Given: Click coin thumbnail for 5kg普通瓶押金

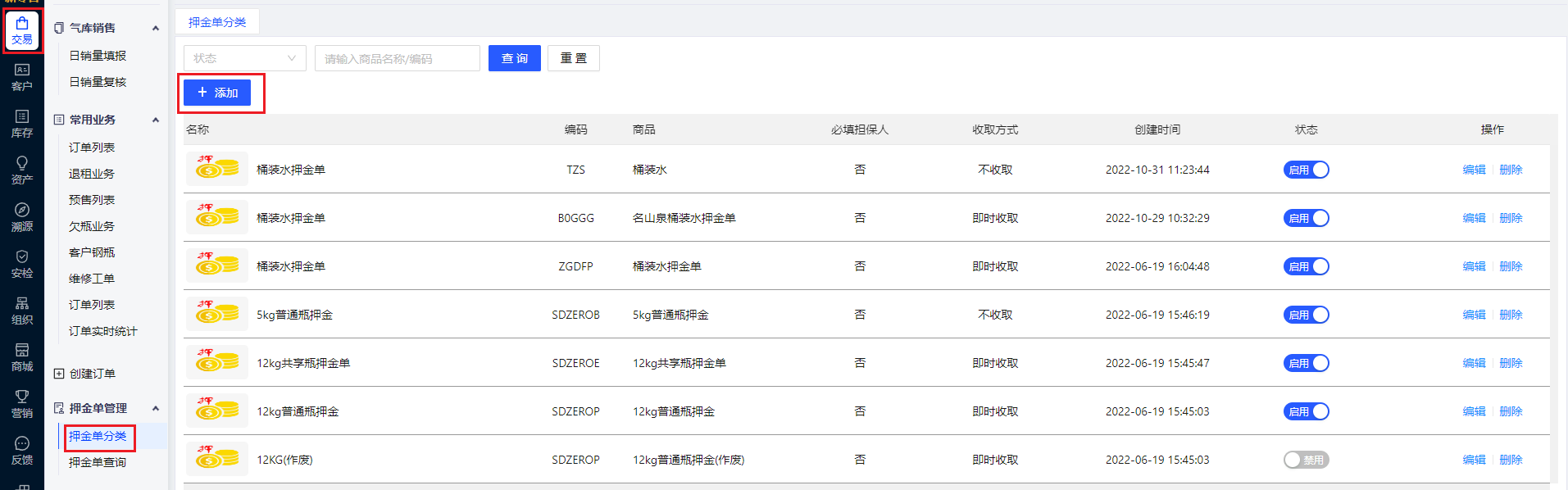Looking at the screenshot, I should 217,314.
